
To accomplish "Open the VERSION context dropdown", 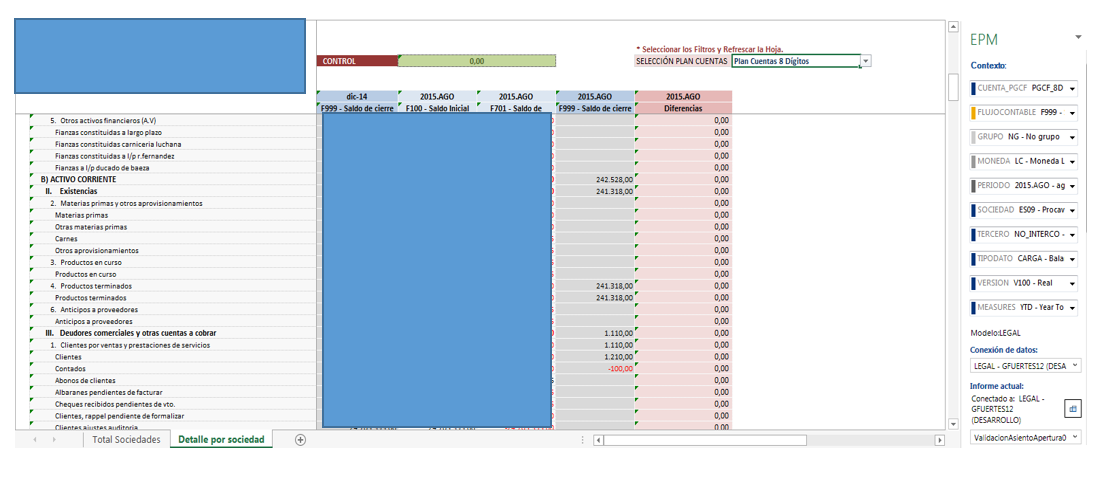I will 1072,283.
